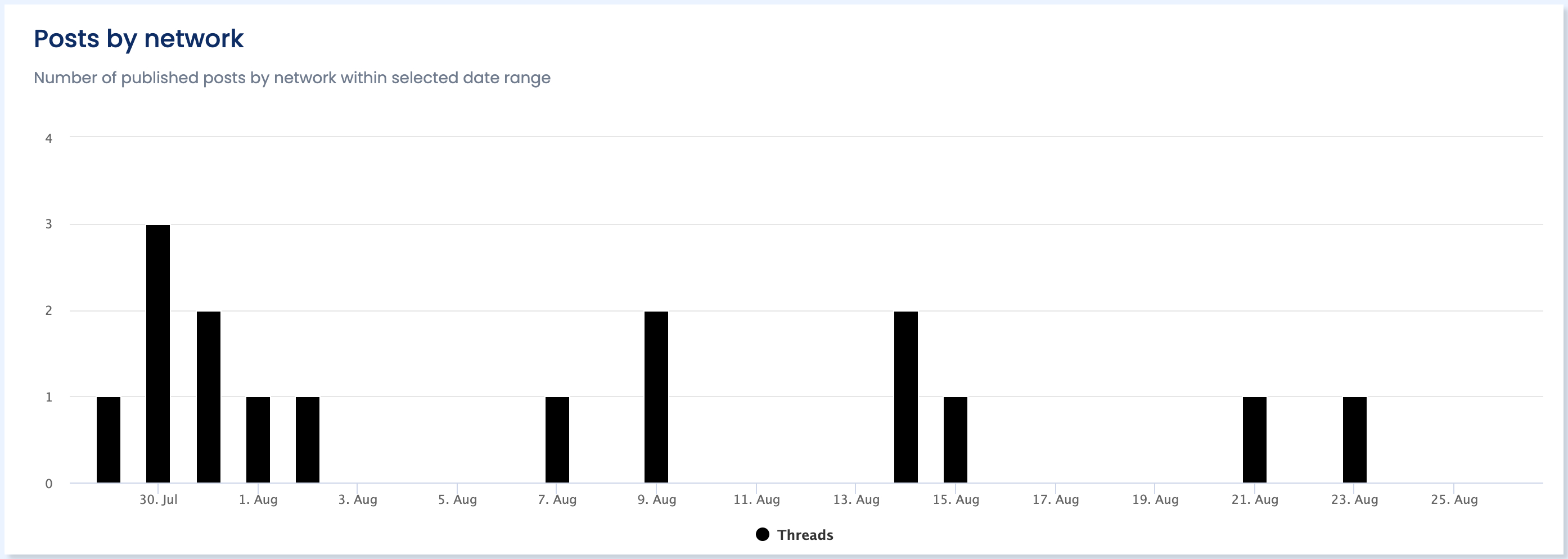Click the y-axis value 4 label
The height and width of the screenshot is (559, 1568).
[49, 138]
